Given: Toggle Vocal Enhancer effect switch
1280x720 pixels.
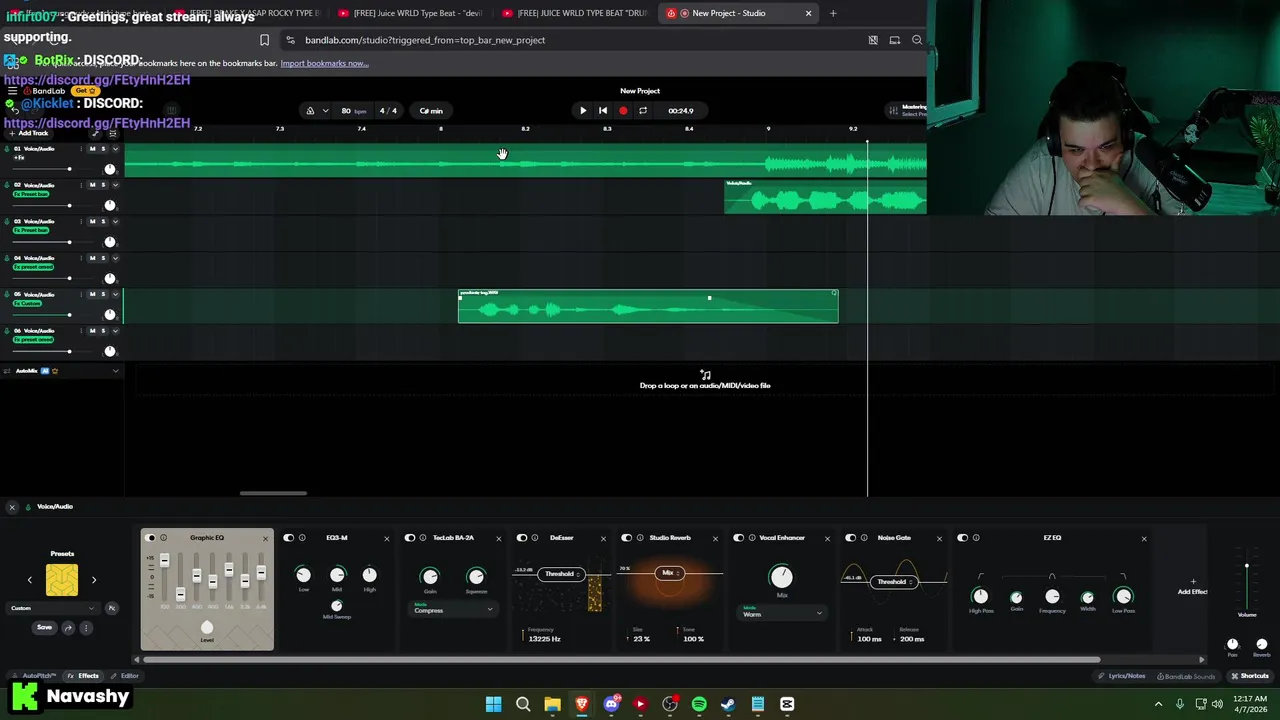Looking at the screenshot, I should point(739,538).
